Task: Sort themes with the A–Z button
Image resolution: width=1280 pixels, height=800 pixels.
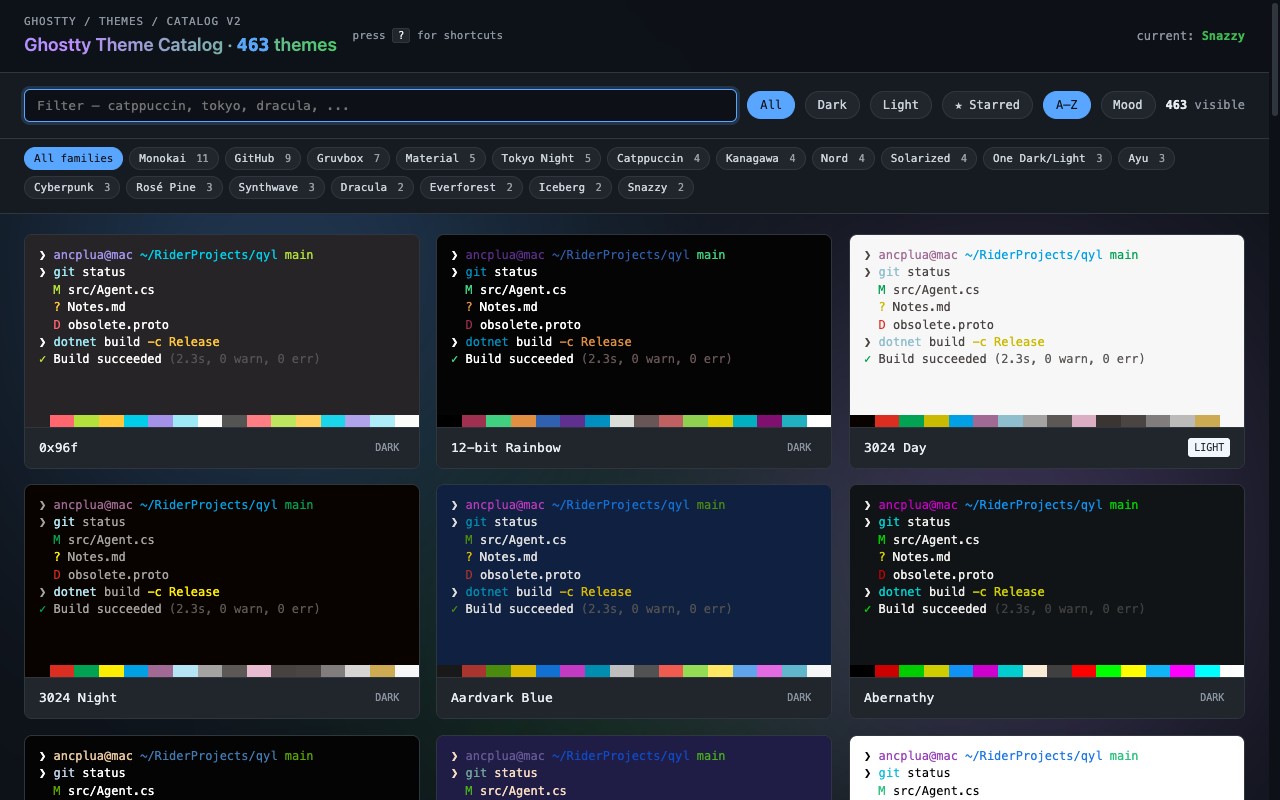Action: pos(1067,105)
